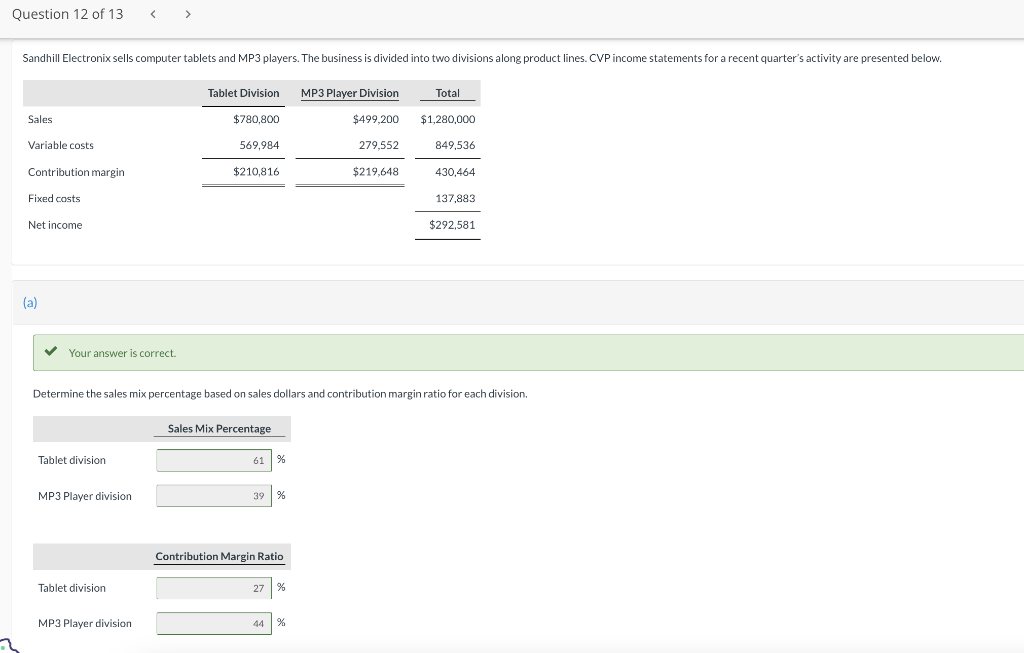The image size is (1024, 653).
Task: Select the MP3 Player Division column heading
Action: [349, 93]
